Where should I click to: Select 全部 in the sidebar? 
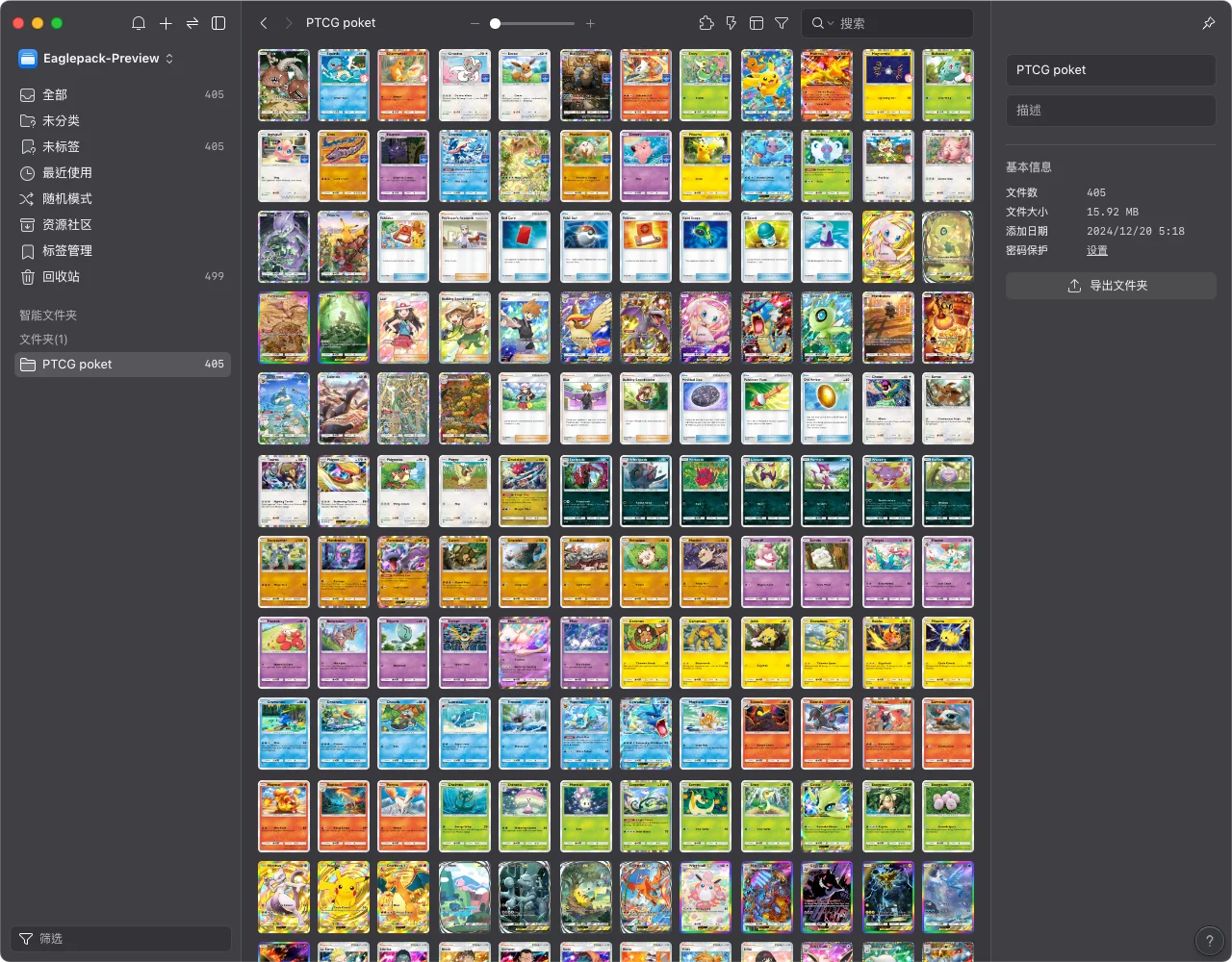[x=122, y=94]
